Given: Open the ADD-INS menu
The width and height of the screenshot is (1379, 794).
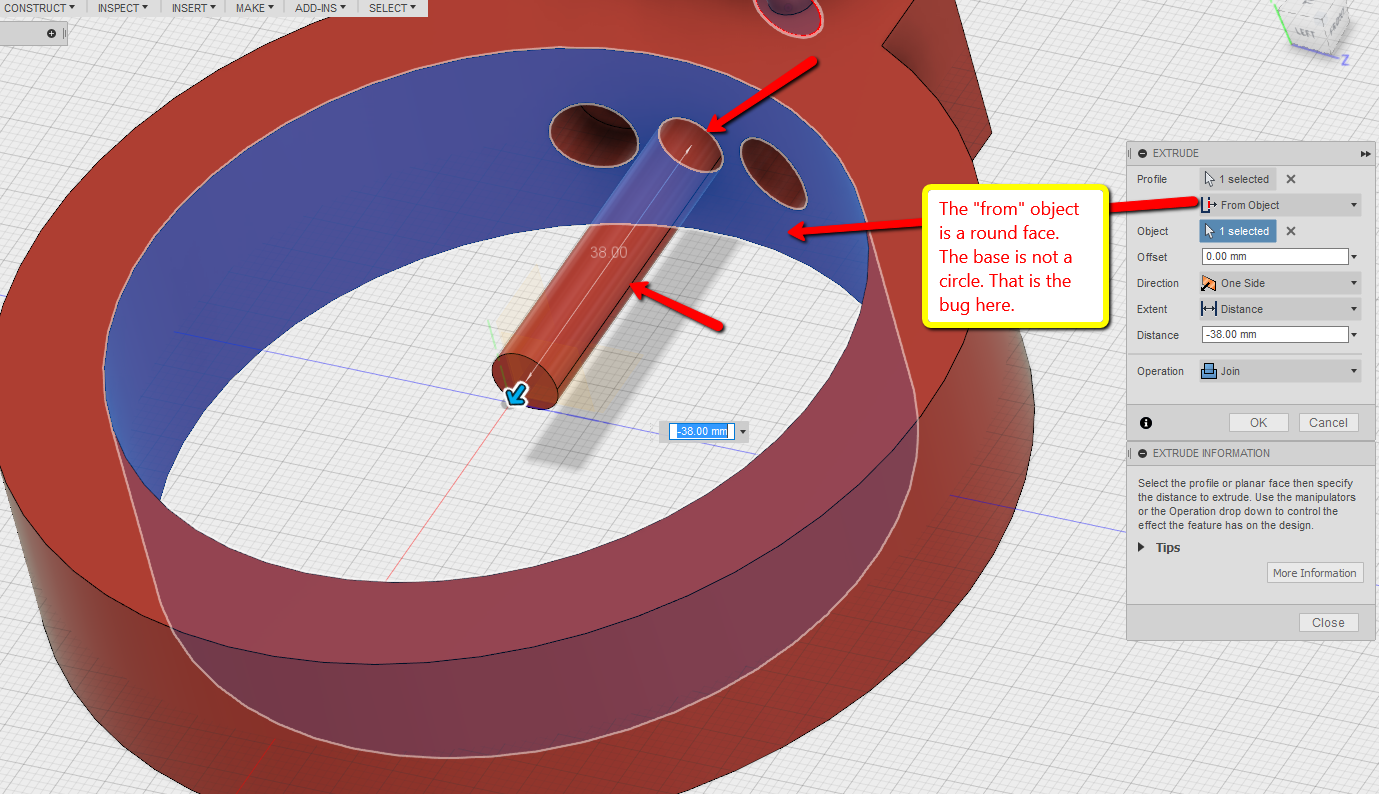Looking at the screenshot, I should click(316, 7).
